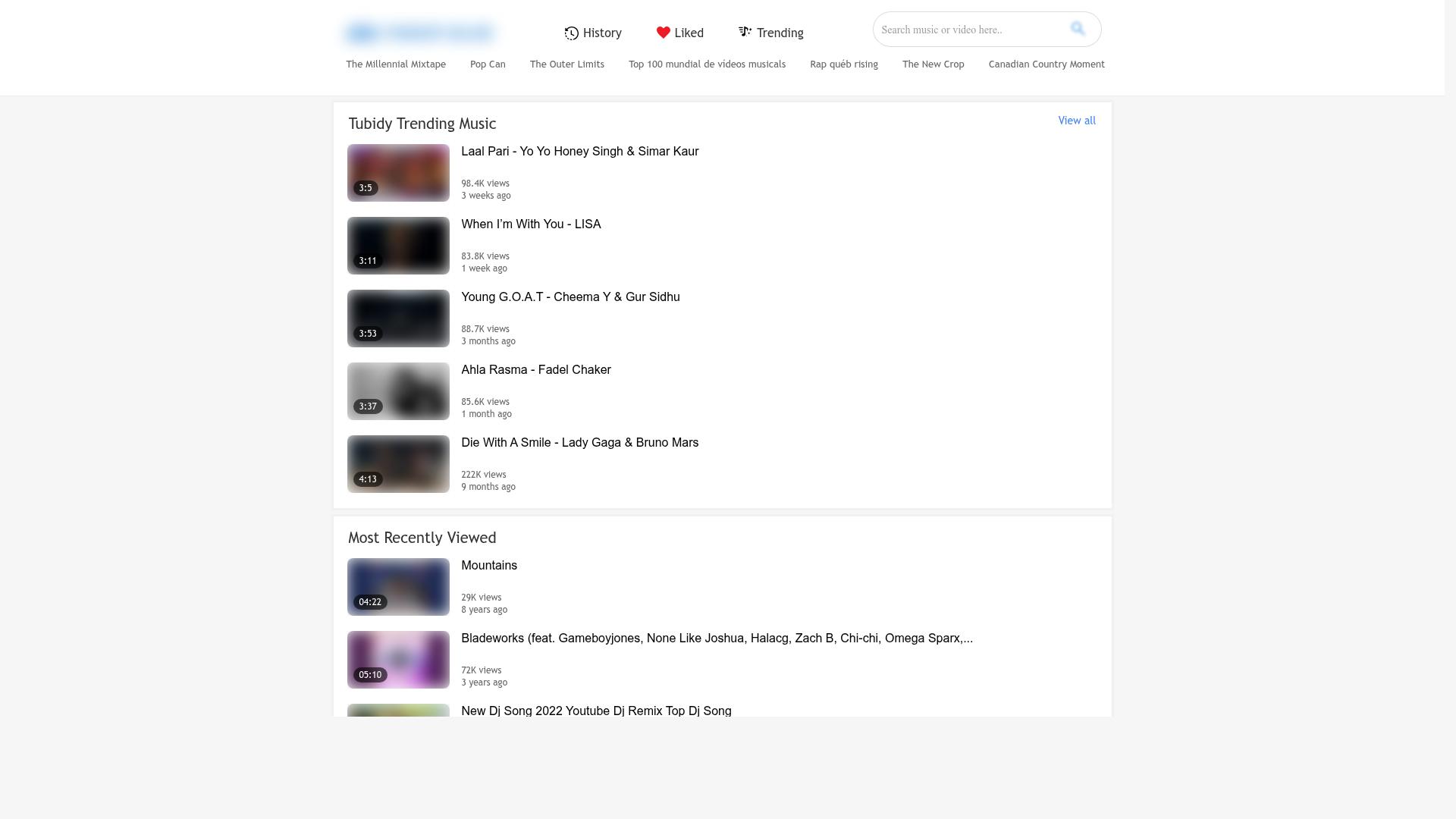Screen dimensions: 1456x819
Task: Click the Trending music note icon
Action: pyautogui.click(x=745, y=32)
